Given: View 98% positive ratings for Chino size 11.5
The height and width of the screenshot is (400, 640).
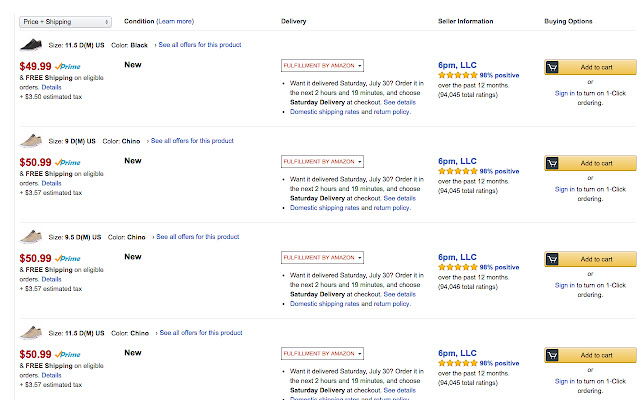Looking at the screenshot, I should click(499, 363).
